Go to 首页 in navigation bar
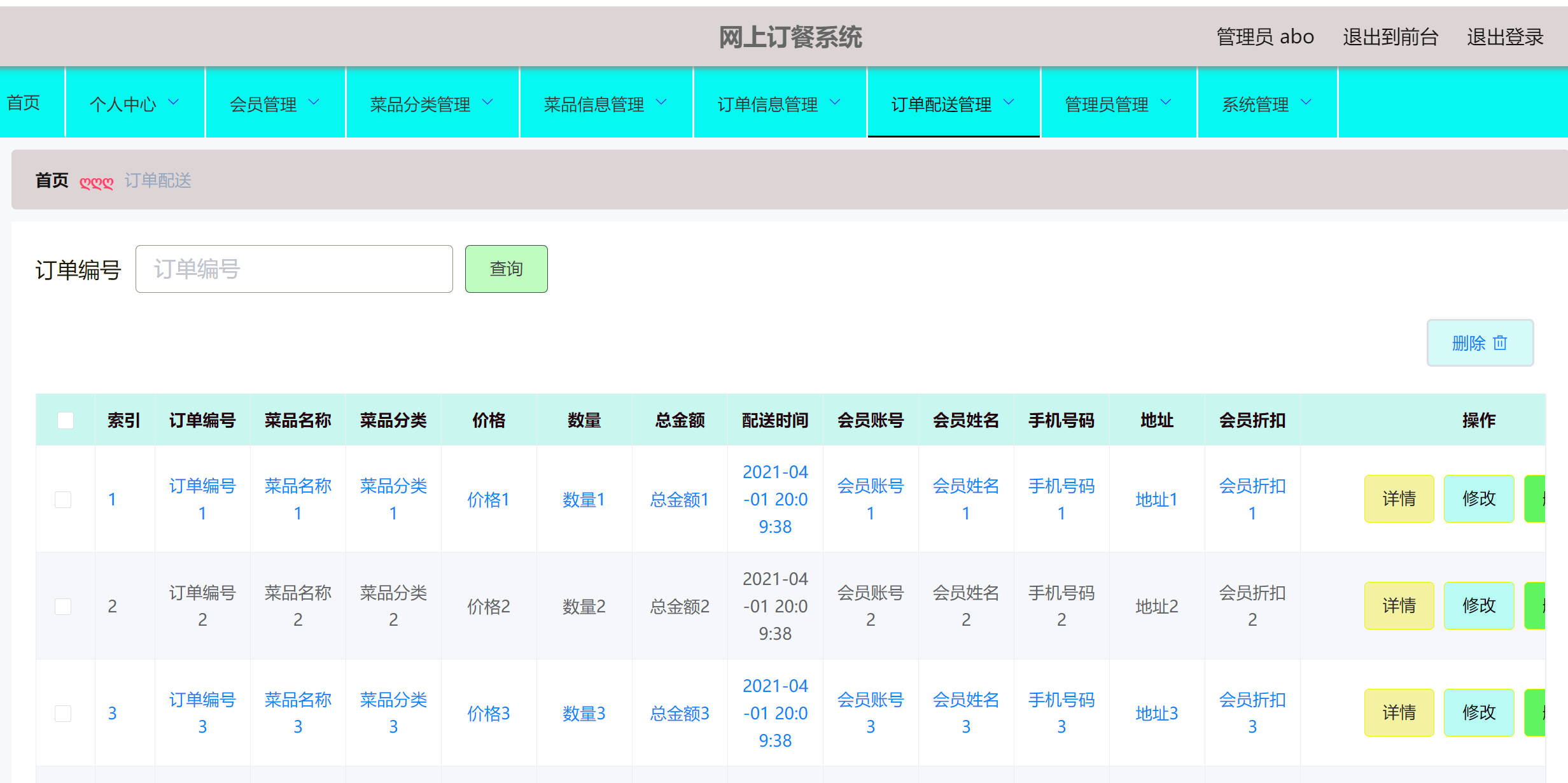The width and height of the screenshot is (1568, 783). (x=23, y=102)
